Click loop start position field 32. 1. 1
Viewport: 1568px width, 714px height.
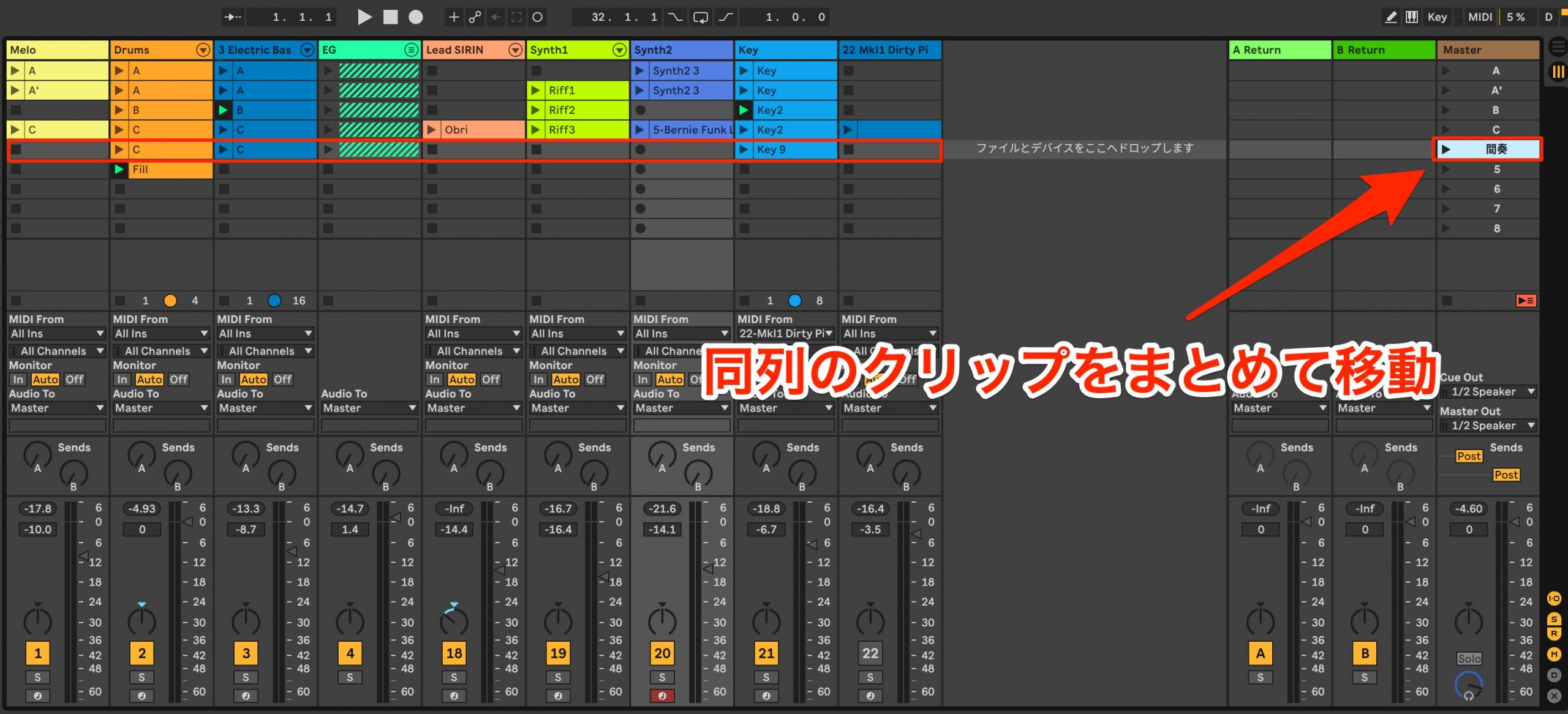[617, 17]
